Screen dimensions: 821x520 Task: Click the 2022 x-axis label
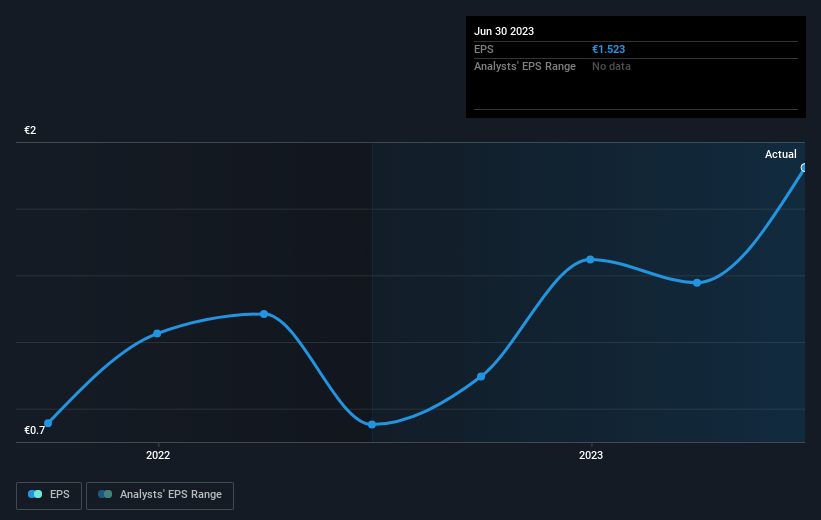point(158,455)
